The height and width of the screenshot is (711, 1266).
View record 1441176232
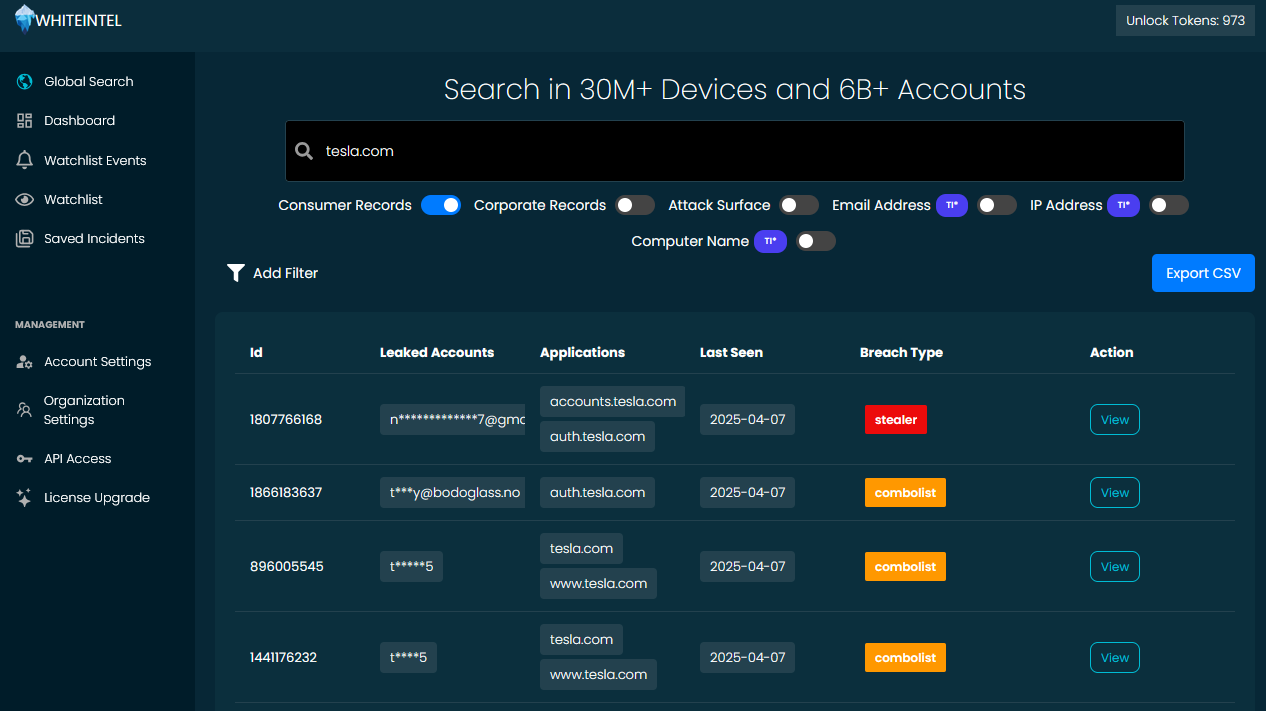pos(1115,658)
